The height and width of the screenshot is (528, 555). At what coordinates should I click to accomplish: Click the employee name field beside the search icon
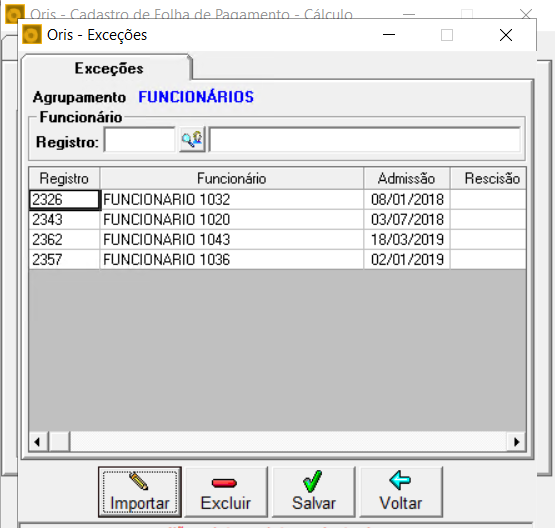(365, 140)
